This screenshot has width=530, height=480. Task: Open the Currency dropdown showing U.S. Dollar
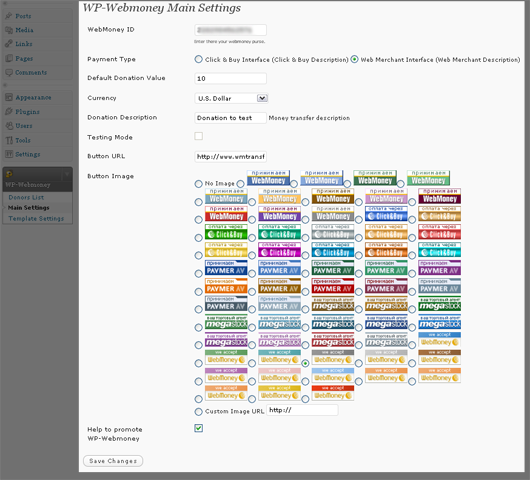(232, 98)
